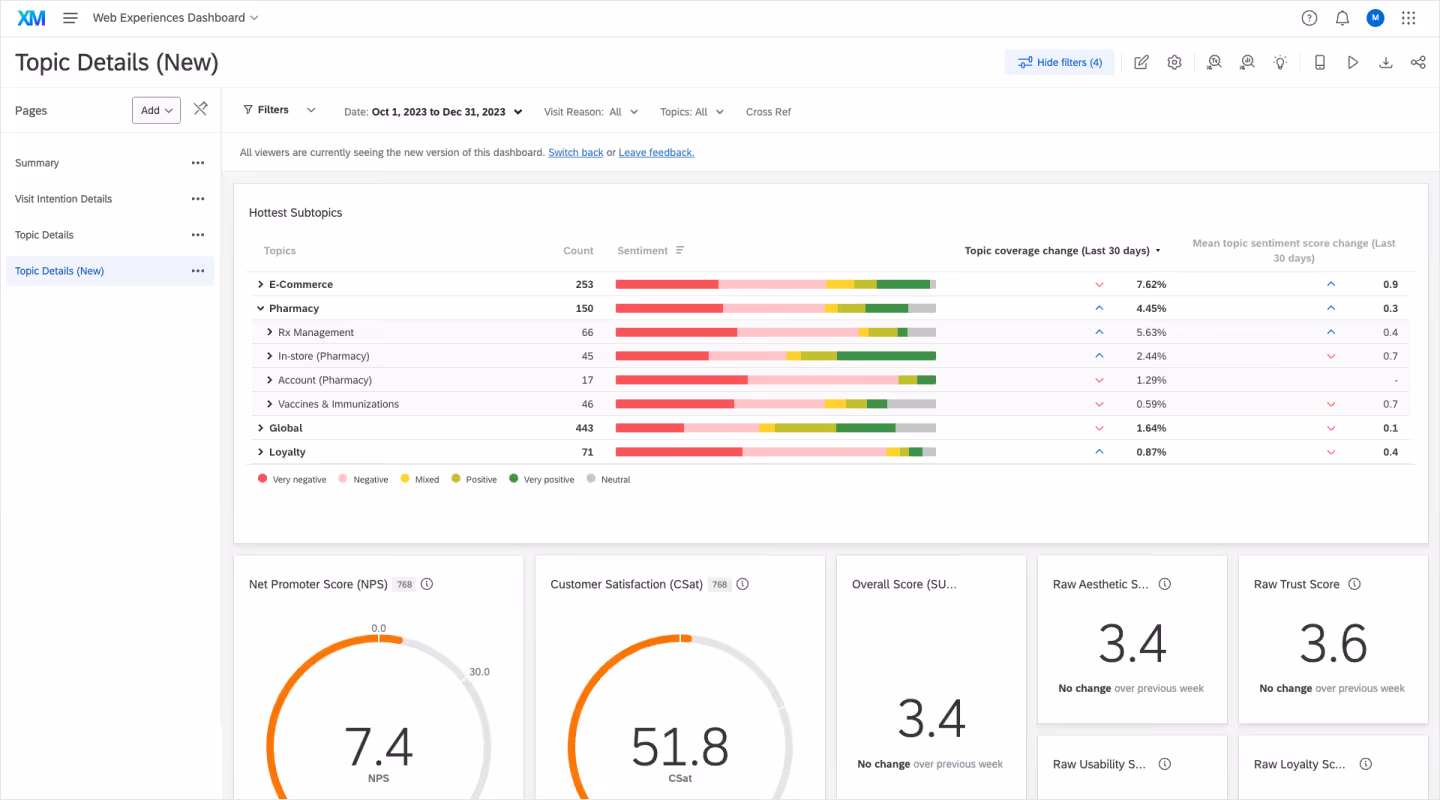The width and height of the screenshot is (1440, 800).
Task: Expand the E-Commerce topic row
Action: [261, 284]
